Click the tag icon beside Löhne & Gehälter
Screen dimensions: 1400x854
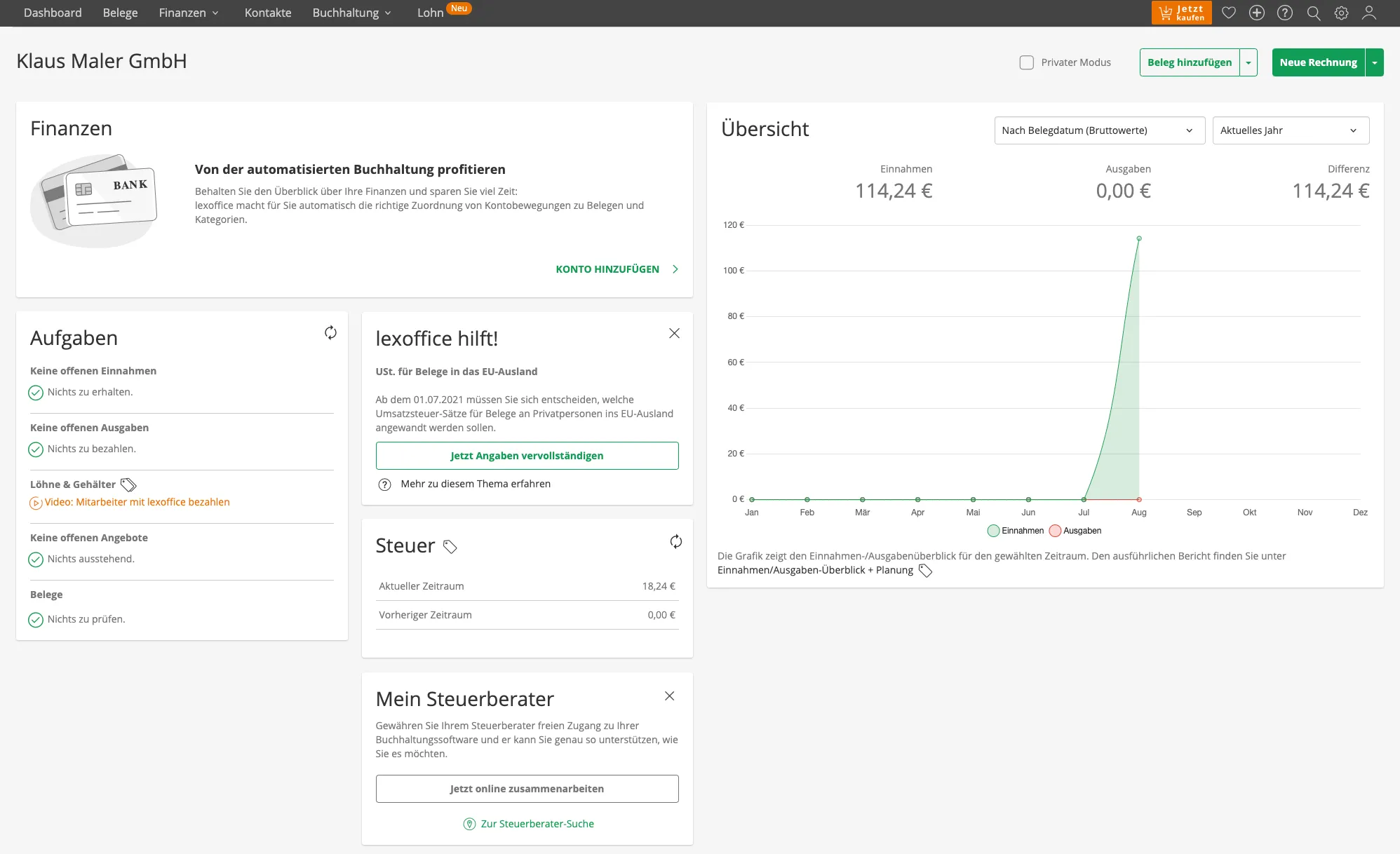(x=128, y=484)
